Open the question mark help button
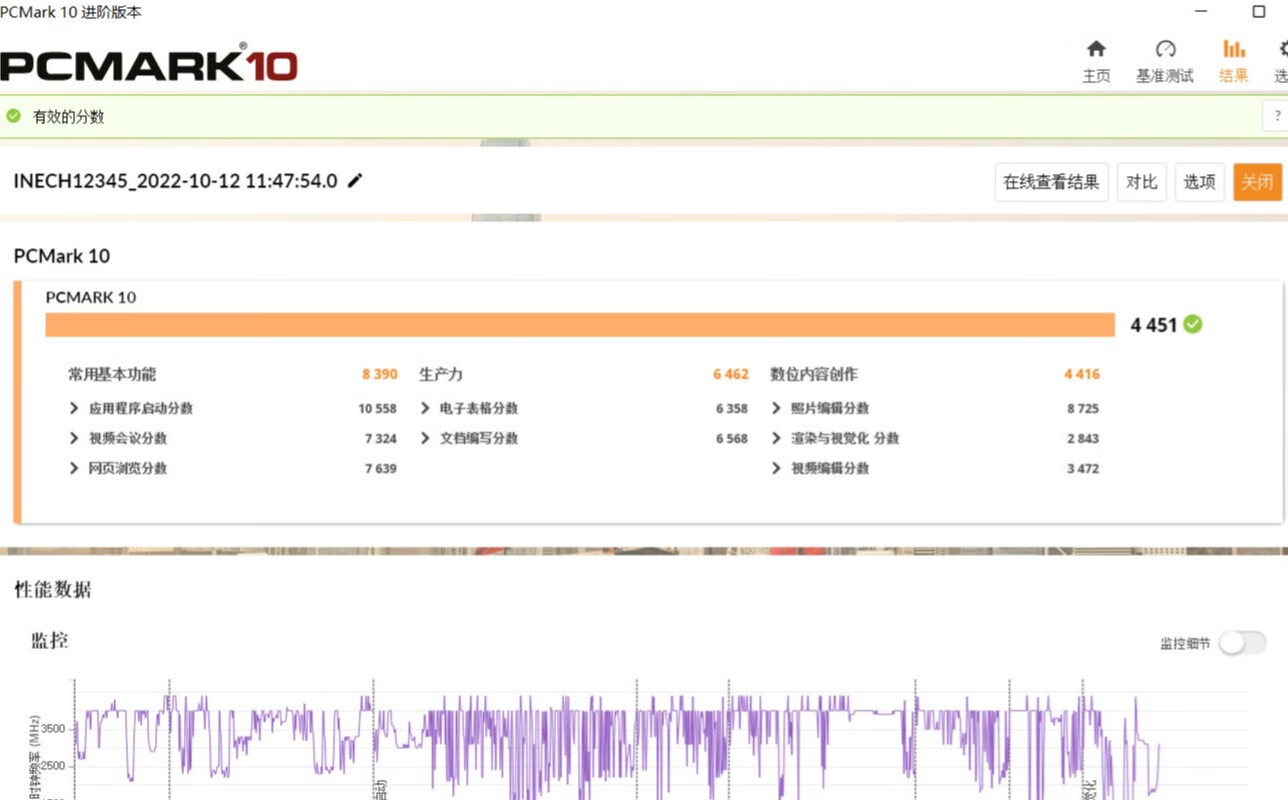This screenshot has width=1288, height=800. point(1277,116)
